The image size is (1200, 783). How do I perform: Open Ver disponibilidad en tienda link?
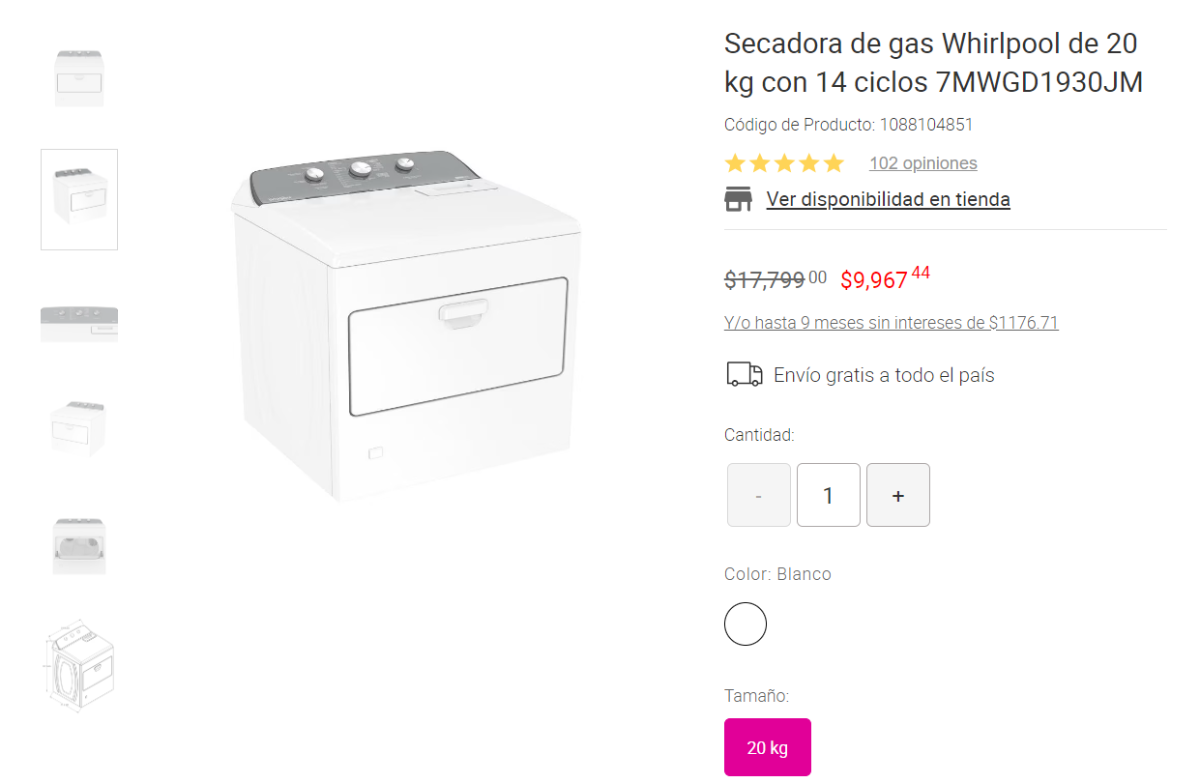tap(888, 199)
